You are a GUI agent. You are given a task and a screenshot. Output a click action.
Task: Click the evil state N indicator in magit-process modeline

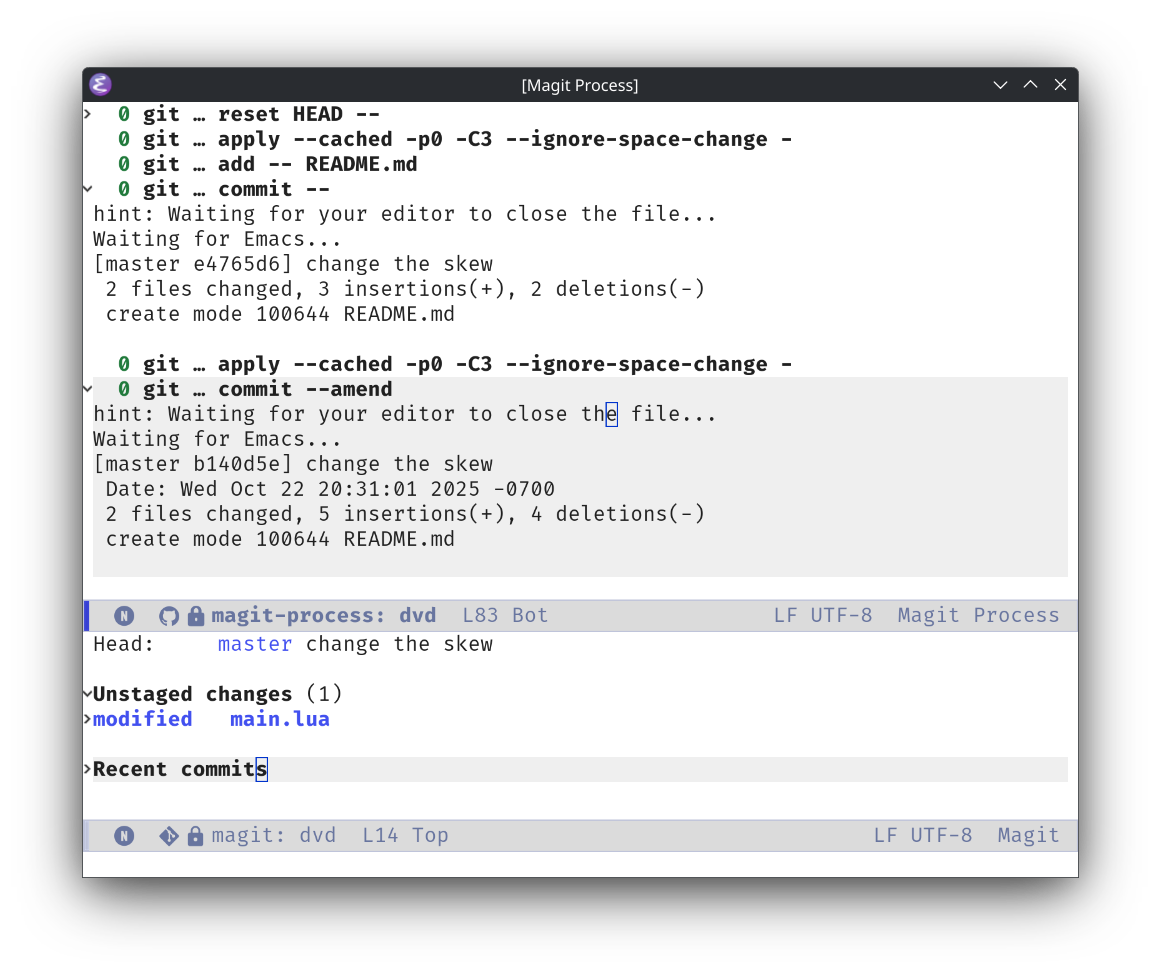(124, 615)
